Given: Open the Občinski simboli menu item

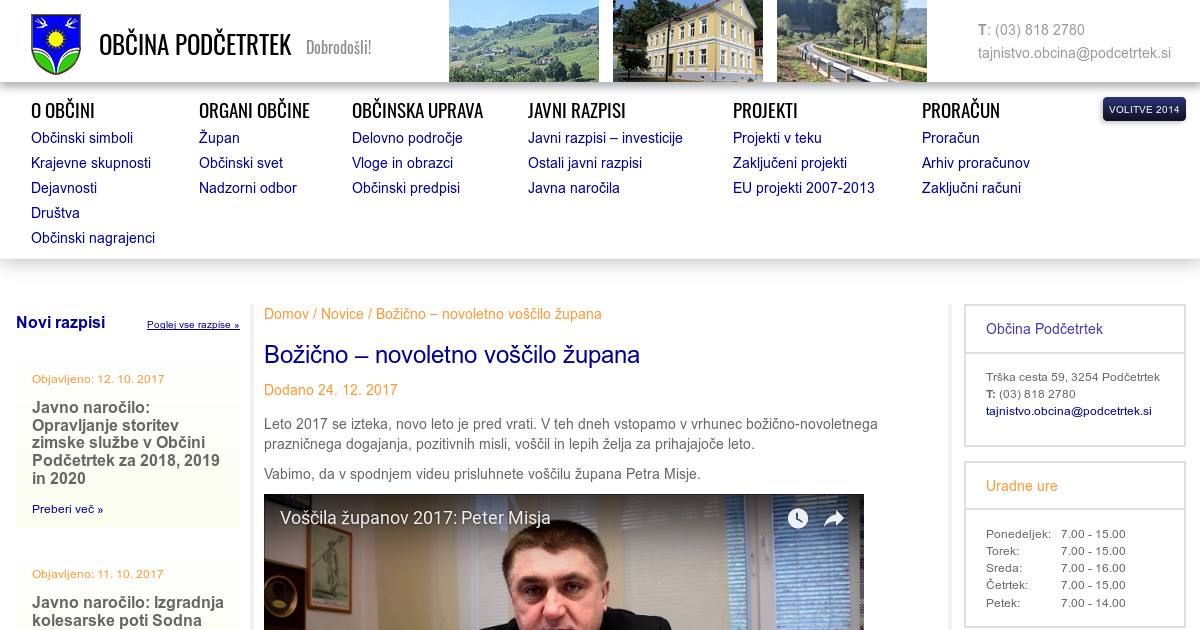Looking at the screenshot, I should point(82,138).
